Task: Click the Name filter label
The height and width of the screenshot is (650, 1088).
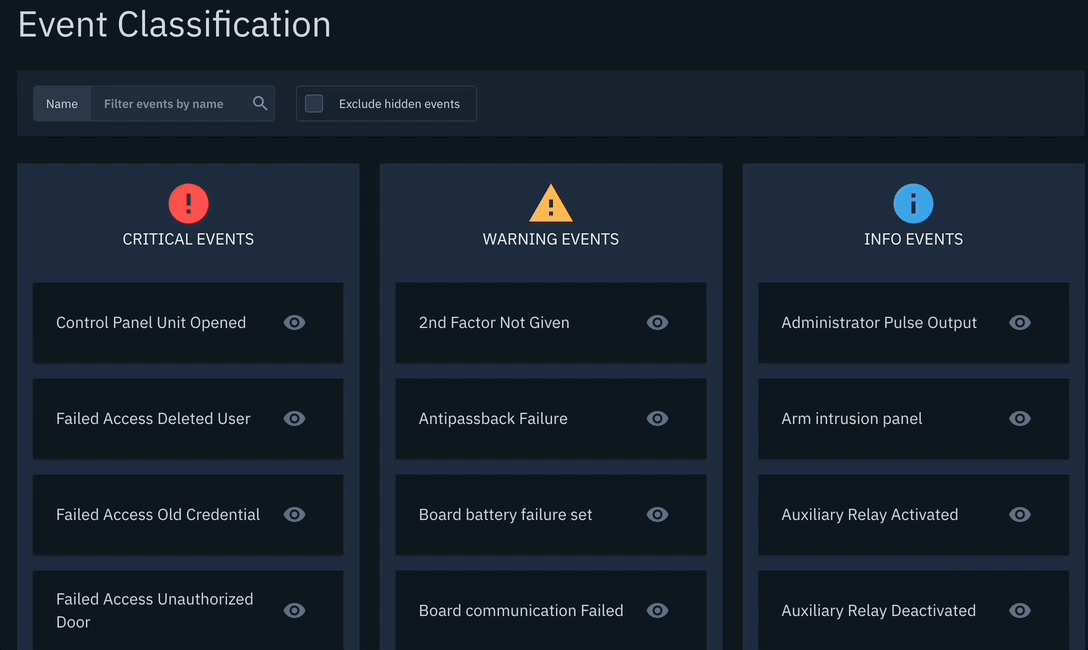Action: (x=62, y=103)
